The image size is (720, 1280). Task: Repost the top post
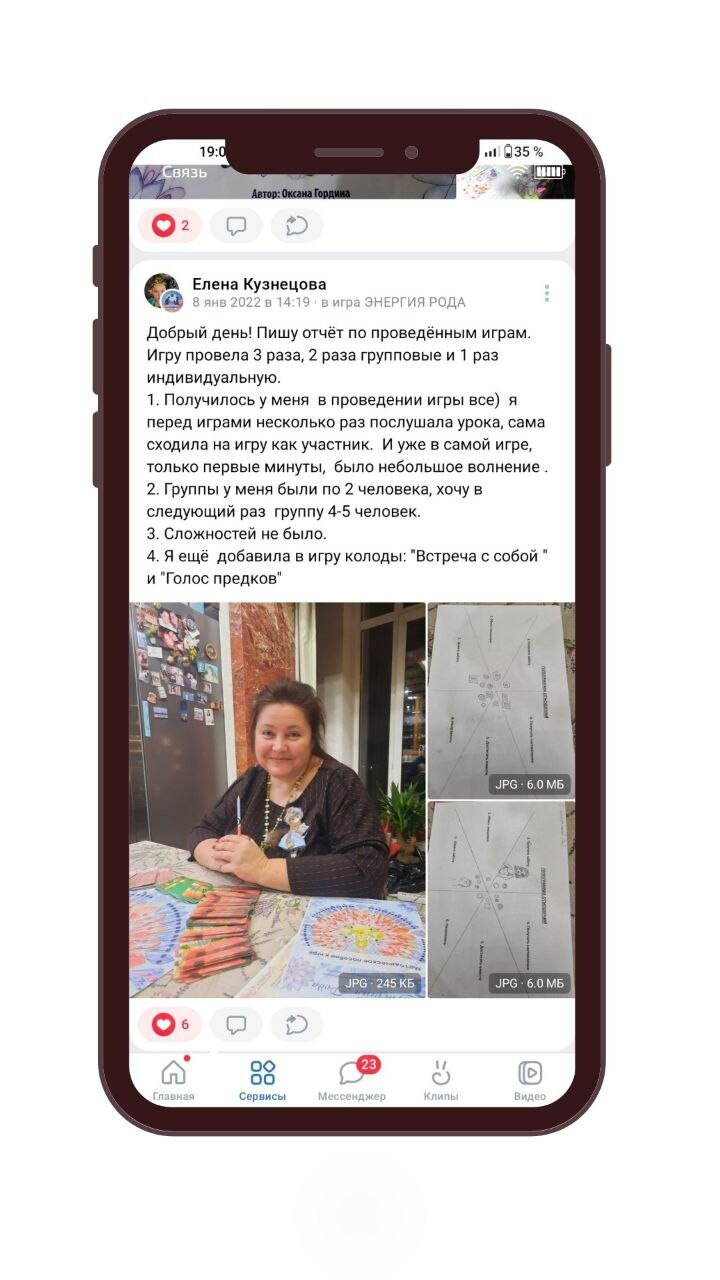pos(297,225)
